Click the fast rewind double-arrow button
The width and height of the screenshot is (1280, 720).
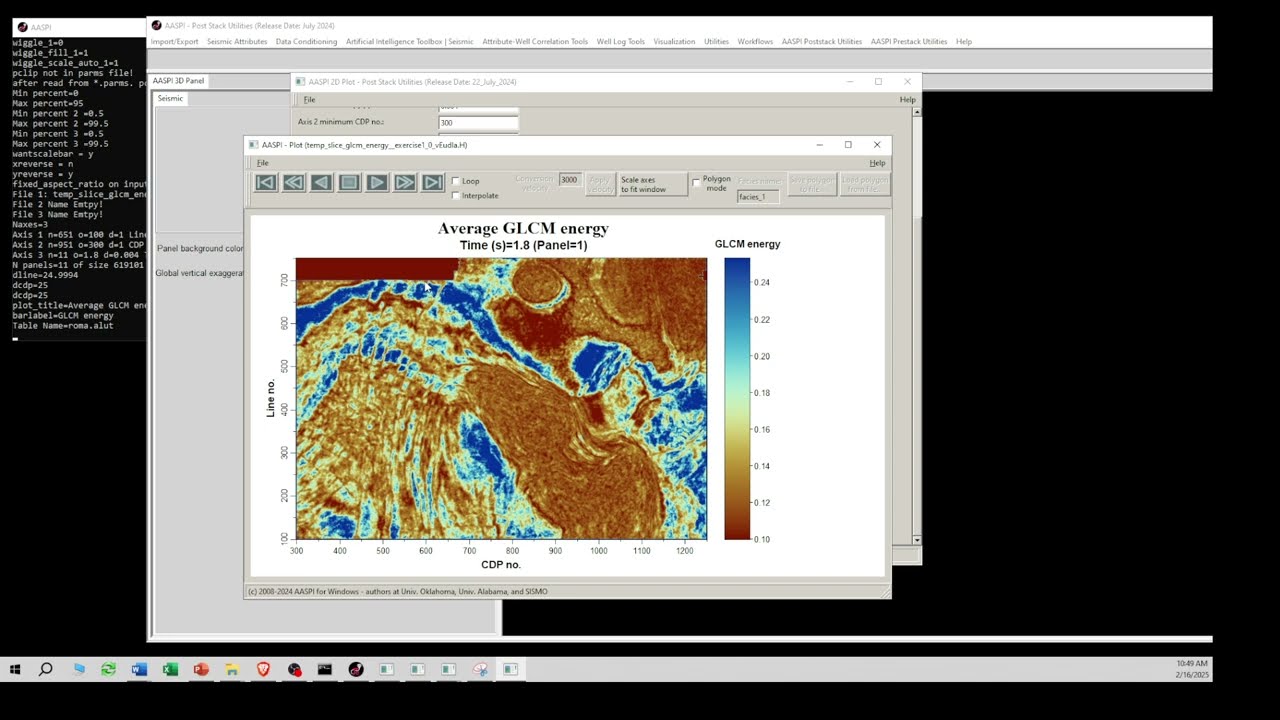[293, 182]
